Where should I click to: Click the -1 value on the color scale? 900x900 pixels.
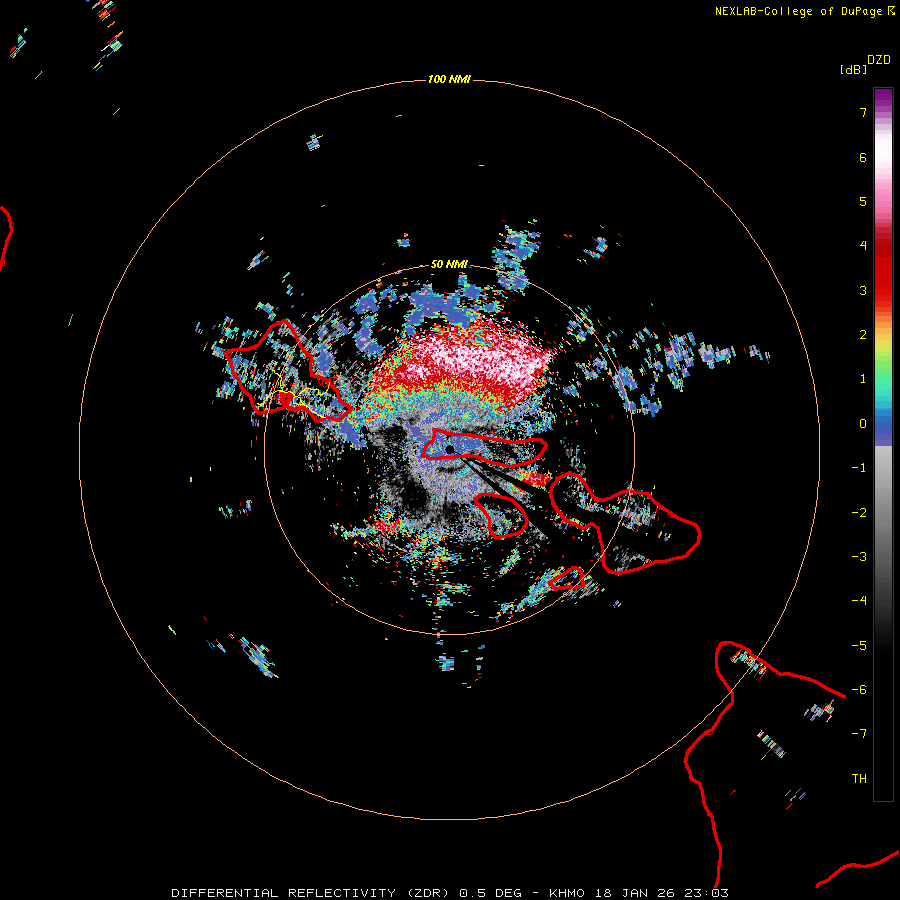(859, 468)
